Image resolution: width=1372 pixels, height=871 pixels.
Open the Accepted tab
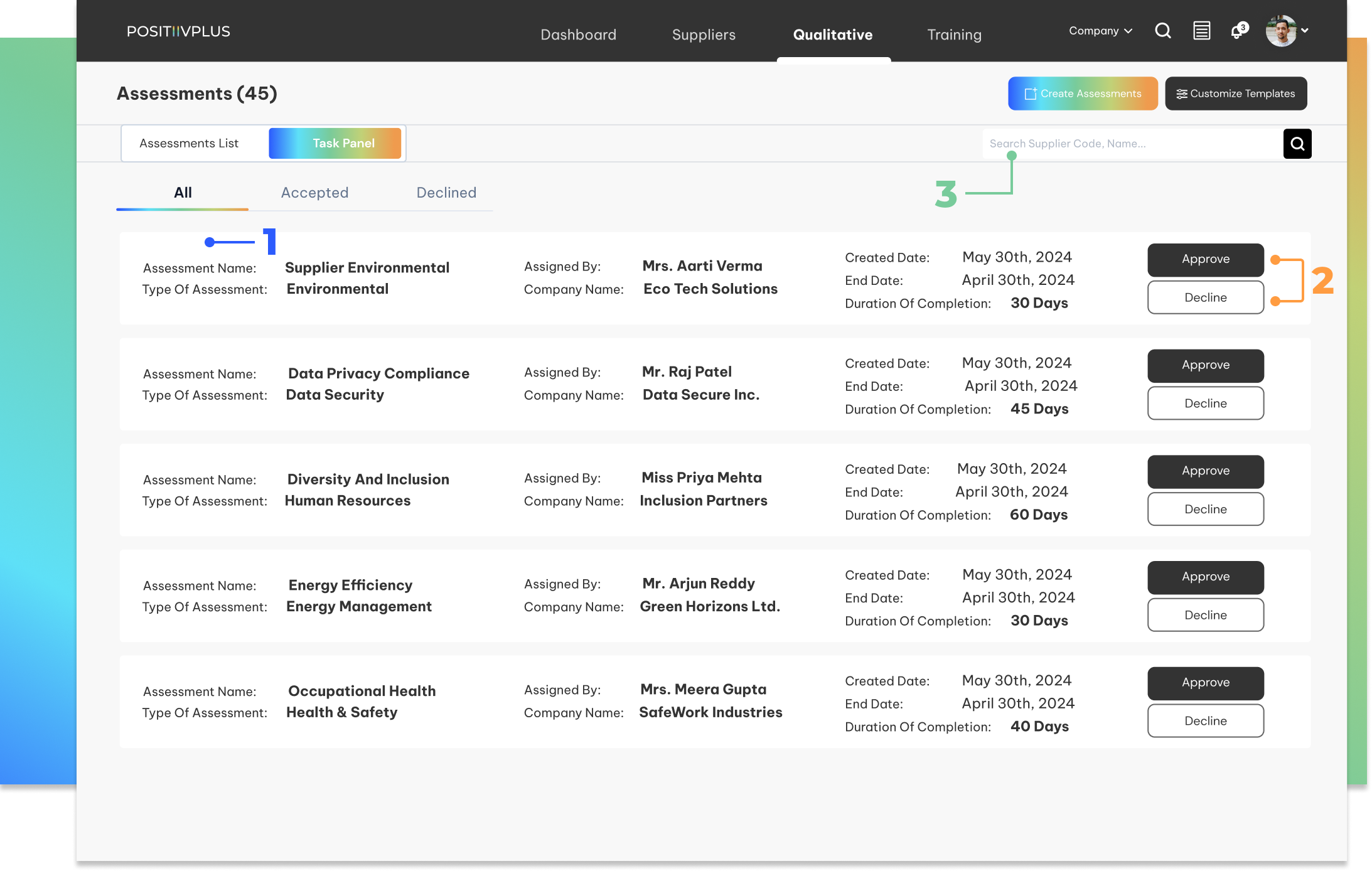[314, 193]
